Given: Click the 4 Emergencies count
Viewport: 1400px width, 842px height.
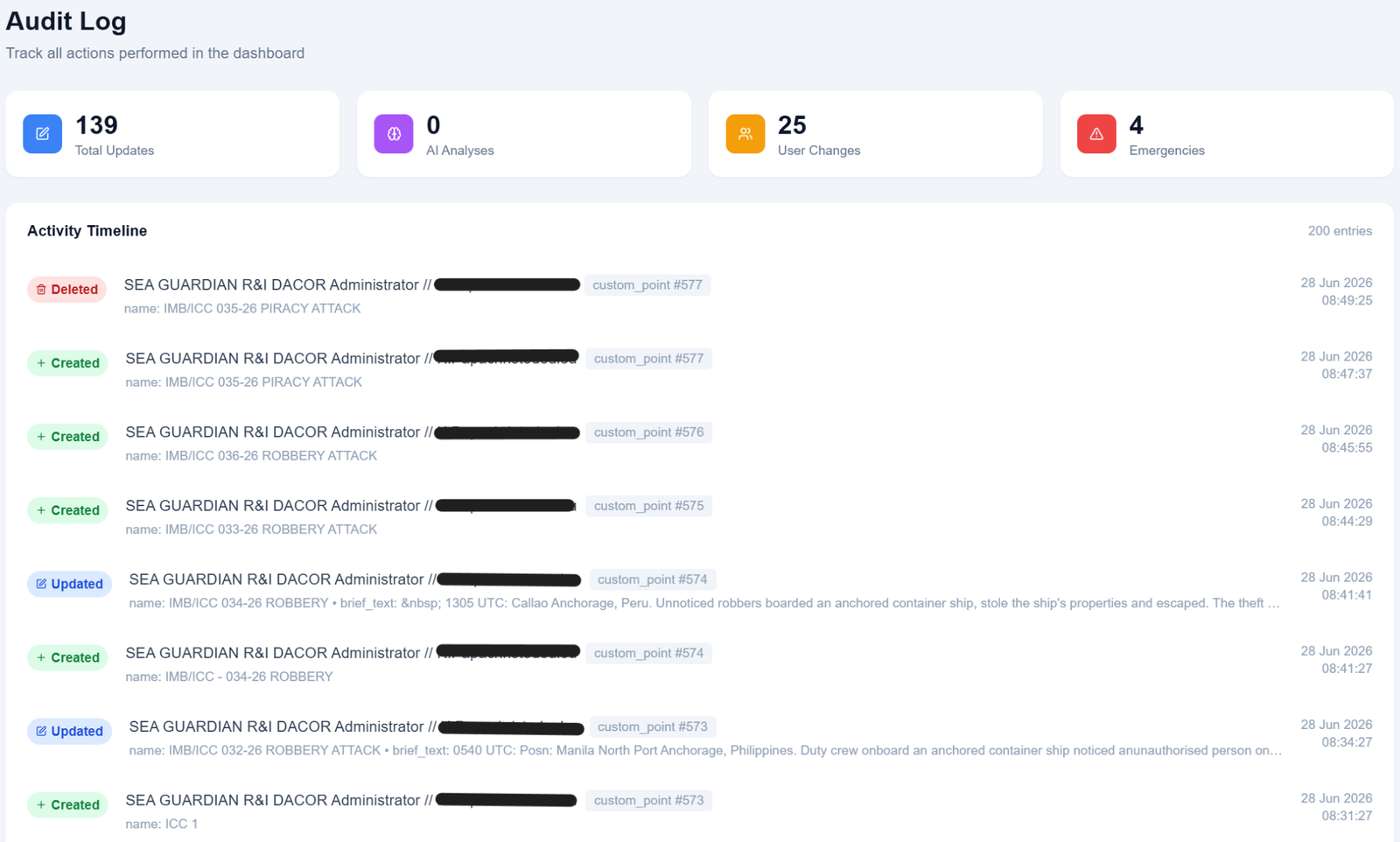Looking at the screenshot, I should point(1136,125).
